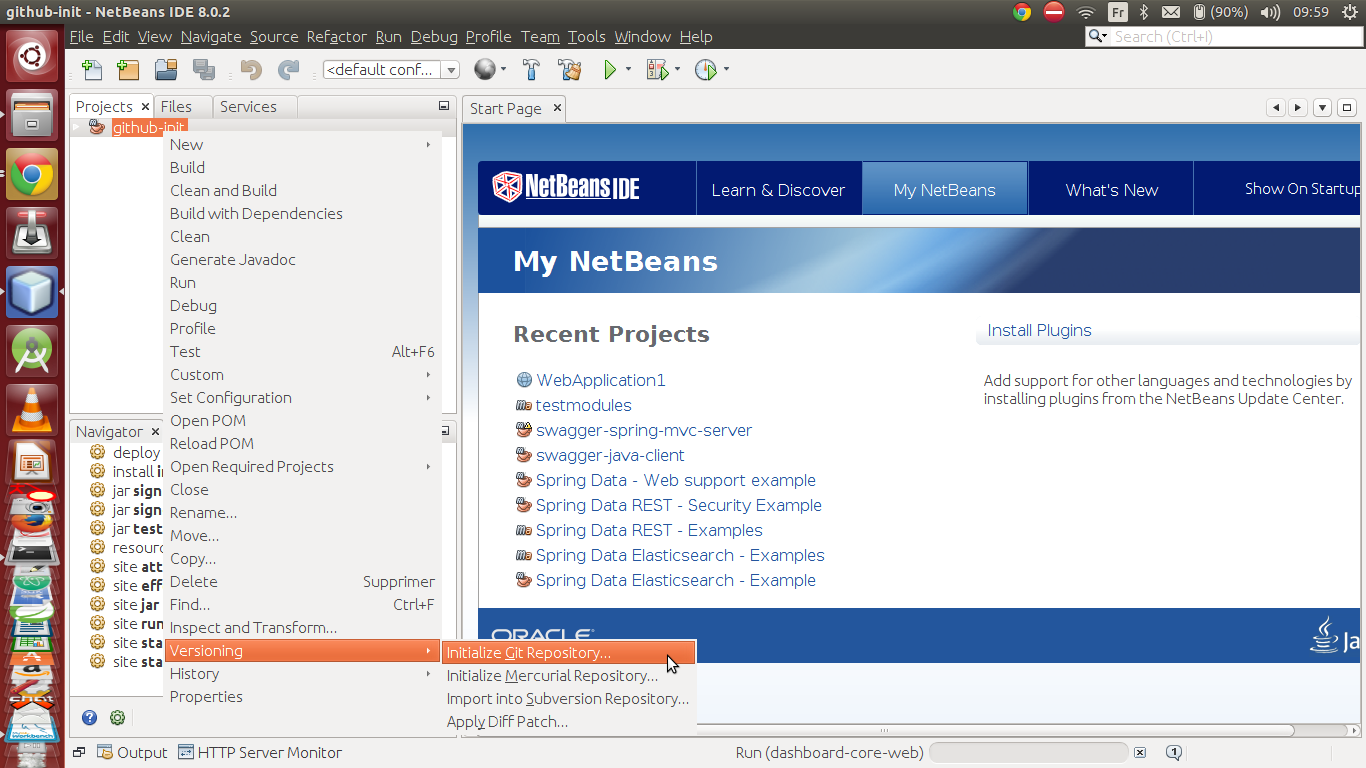
Task: Close the Start Page tab
Action: 558,108
